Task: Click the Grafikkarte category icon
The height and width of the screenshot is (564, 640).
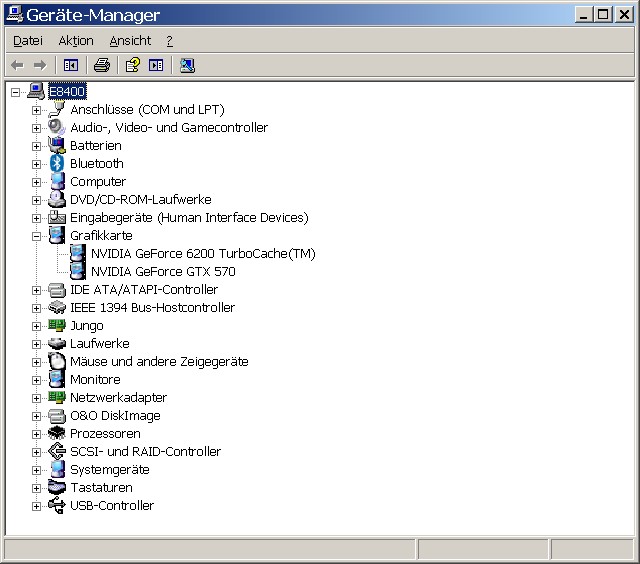Action: coord(57,235)
